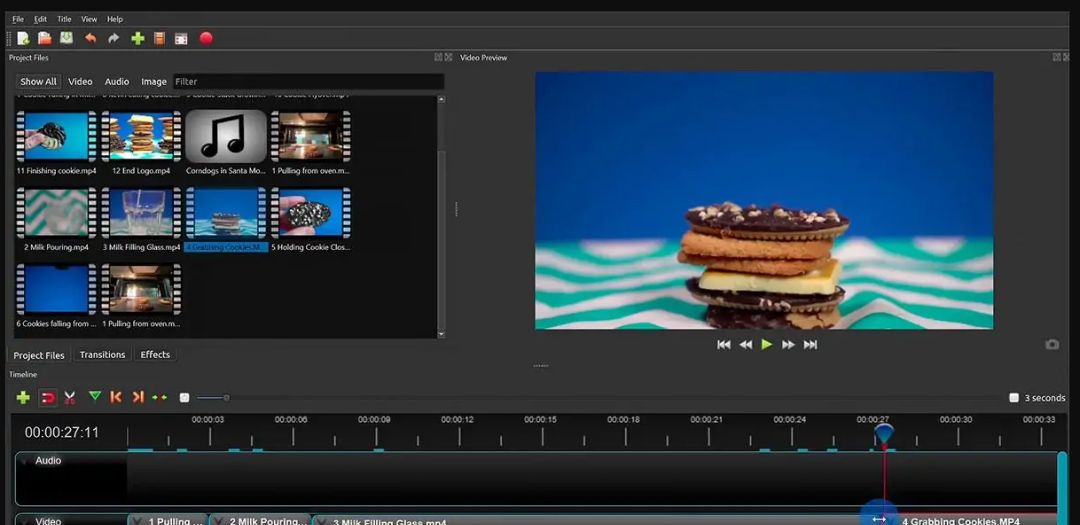This screenshot has width=1080, height=525.
Task: Close the Project Files panel
Action: pos(448,57)
